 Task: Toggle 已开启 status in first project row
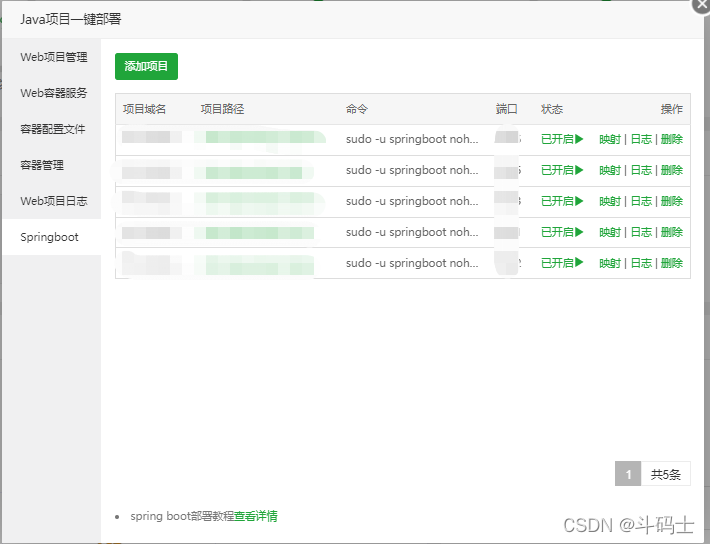click(x=562, y=139)
